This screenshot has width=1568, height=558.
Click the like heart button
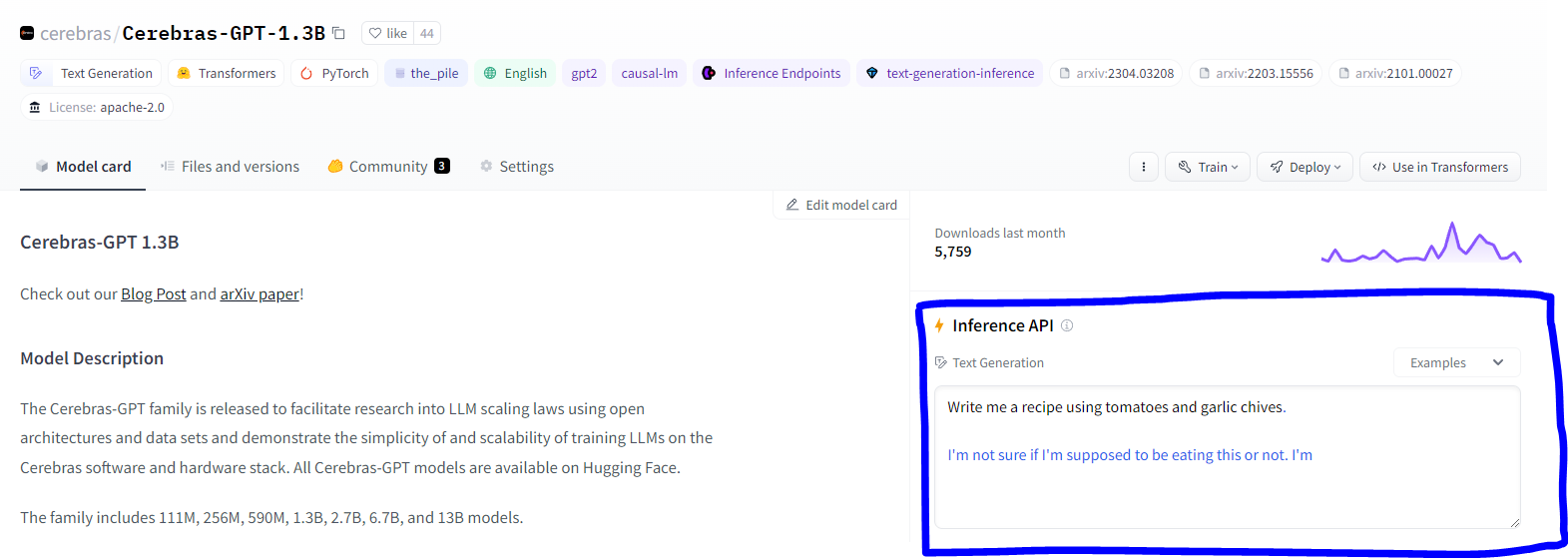(x=388, y=33)
